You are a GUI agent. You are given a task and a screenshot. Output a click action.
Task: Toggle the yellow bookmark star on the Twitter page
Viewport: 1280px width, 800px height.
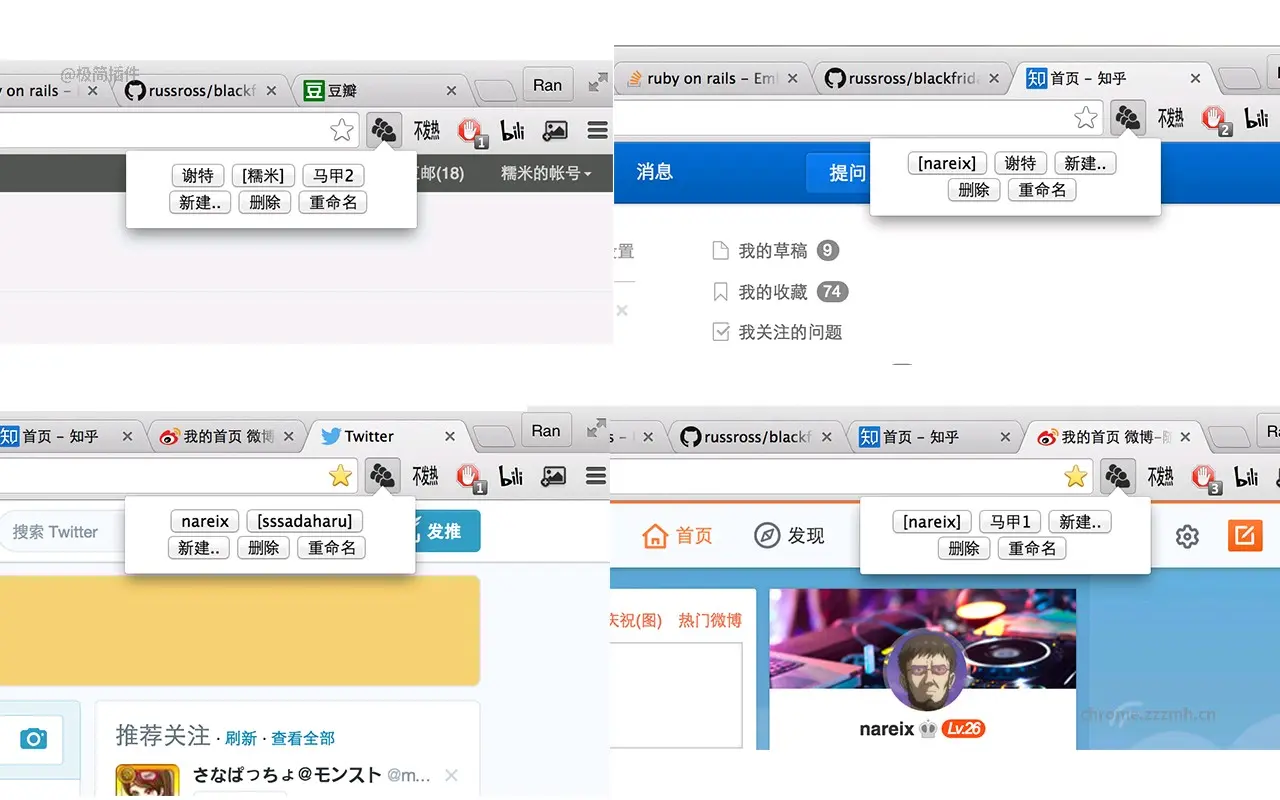[x=340, y=476]
